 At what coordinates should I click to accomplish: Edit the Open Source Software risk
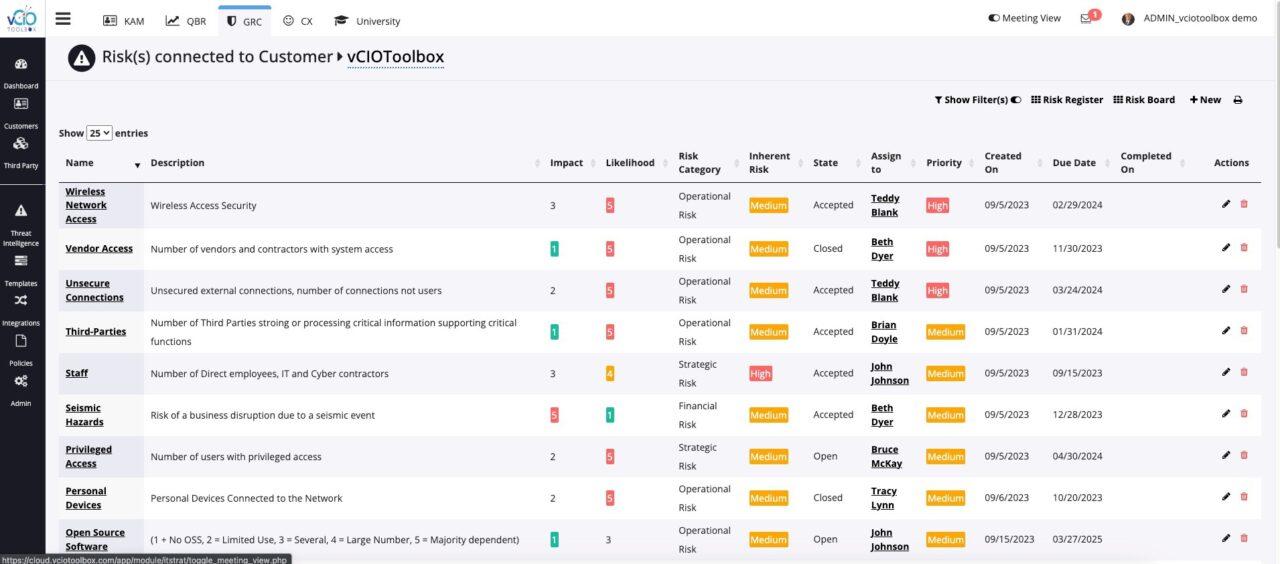click(1226, 538)
